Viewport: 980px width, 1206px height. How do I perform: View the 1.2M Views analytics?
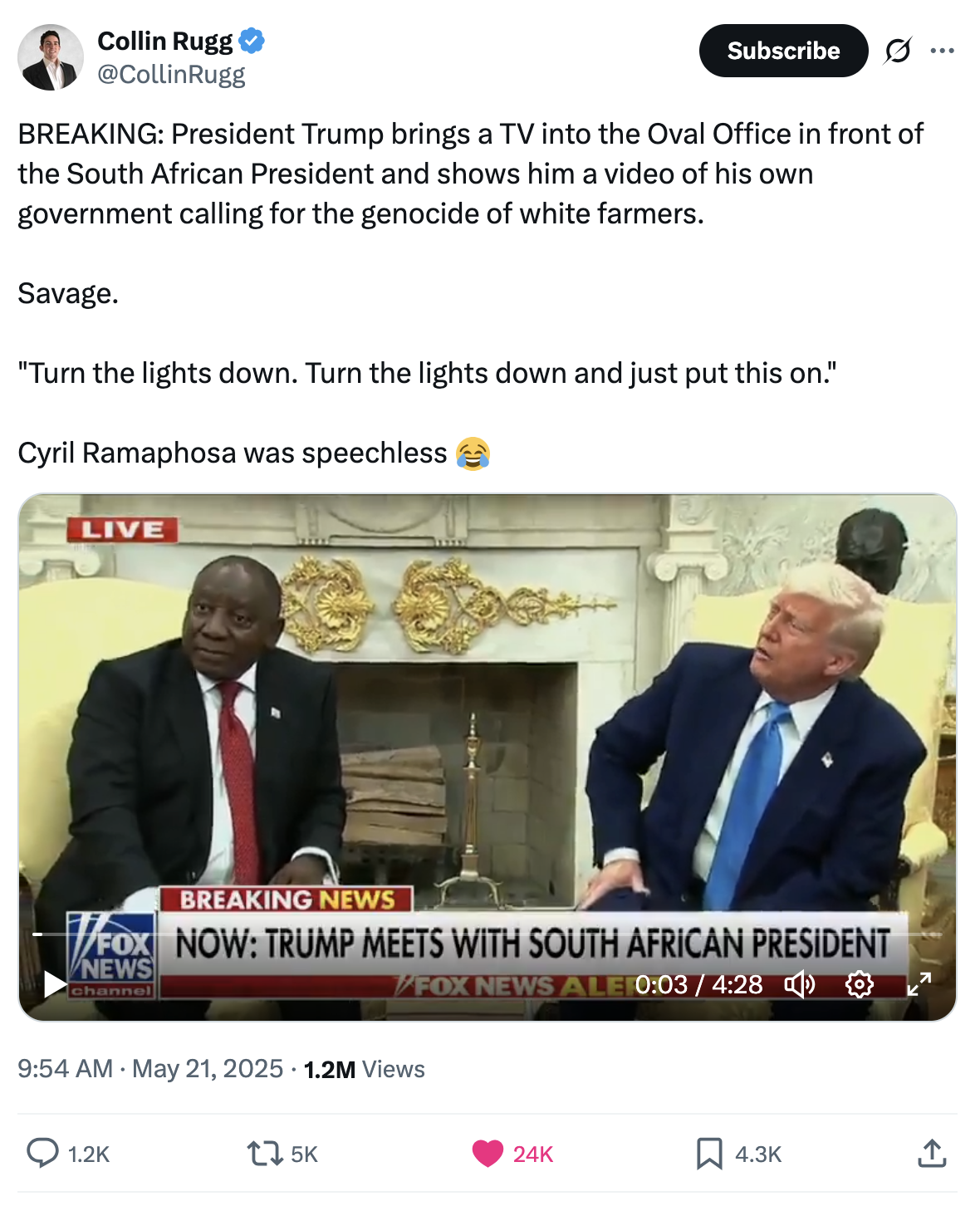(364, 1069)
